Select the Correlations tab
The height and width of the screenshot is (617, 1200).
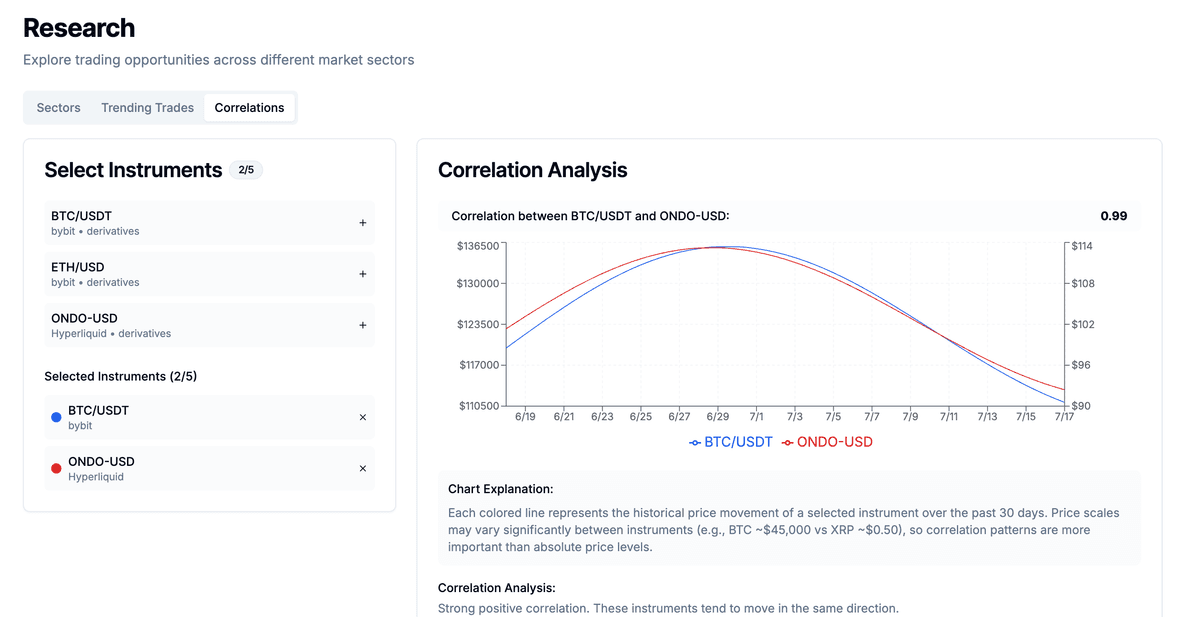pyautogui.click(x=249, y=107)
